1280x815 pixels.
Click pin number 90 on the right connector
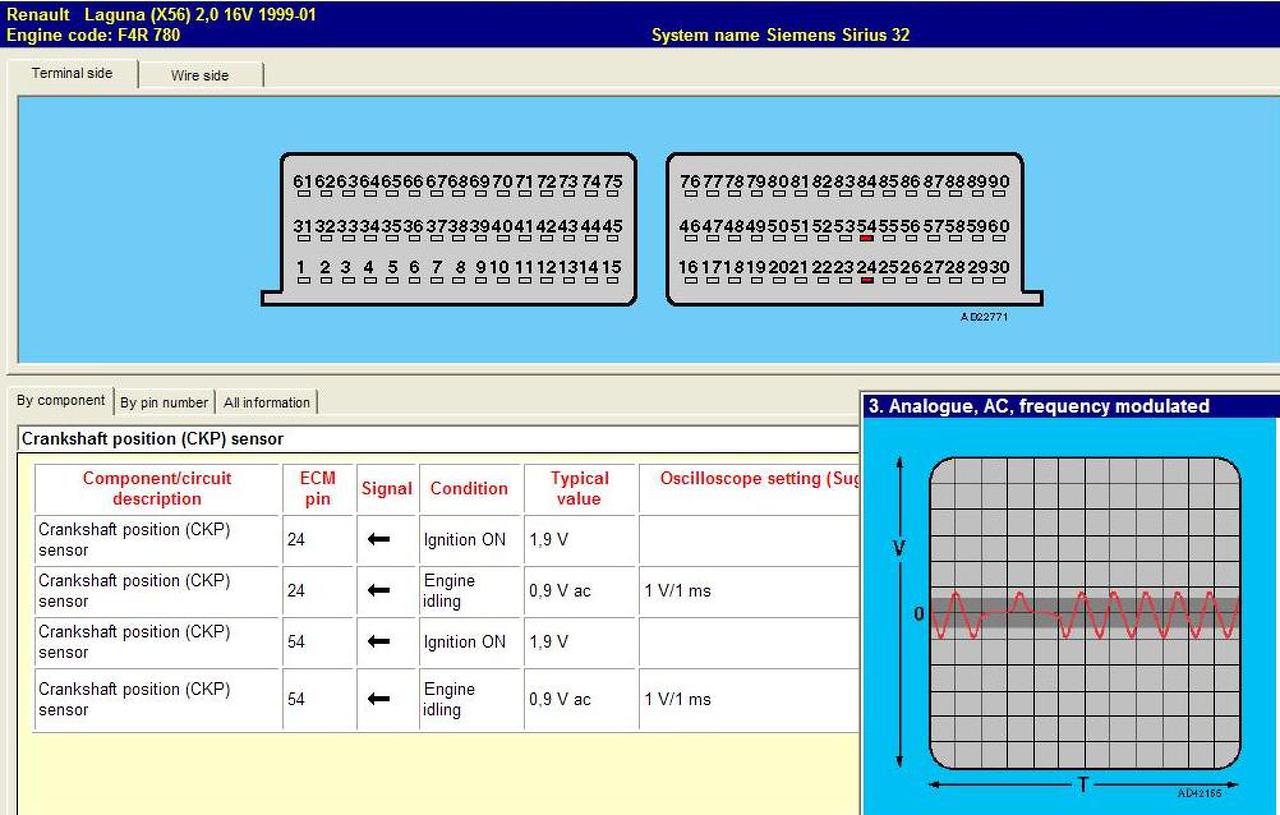coord(999,181)
